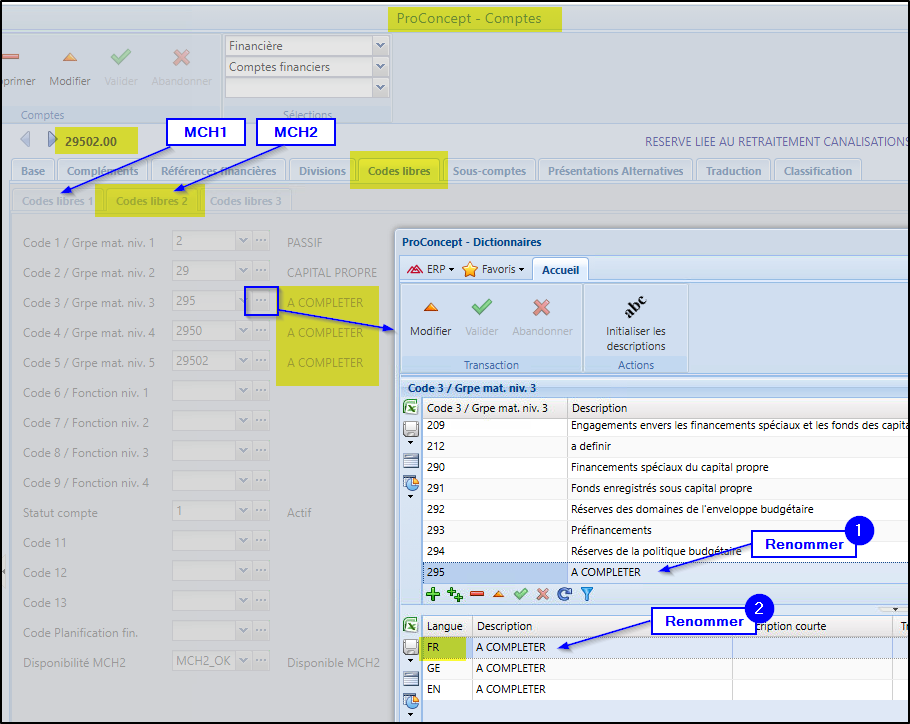Click the green plus add-row icon
Image resolution: width=910 pixels, height=724 pixels.
[x=433, y=594]
